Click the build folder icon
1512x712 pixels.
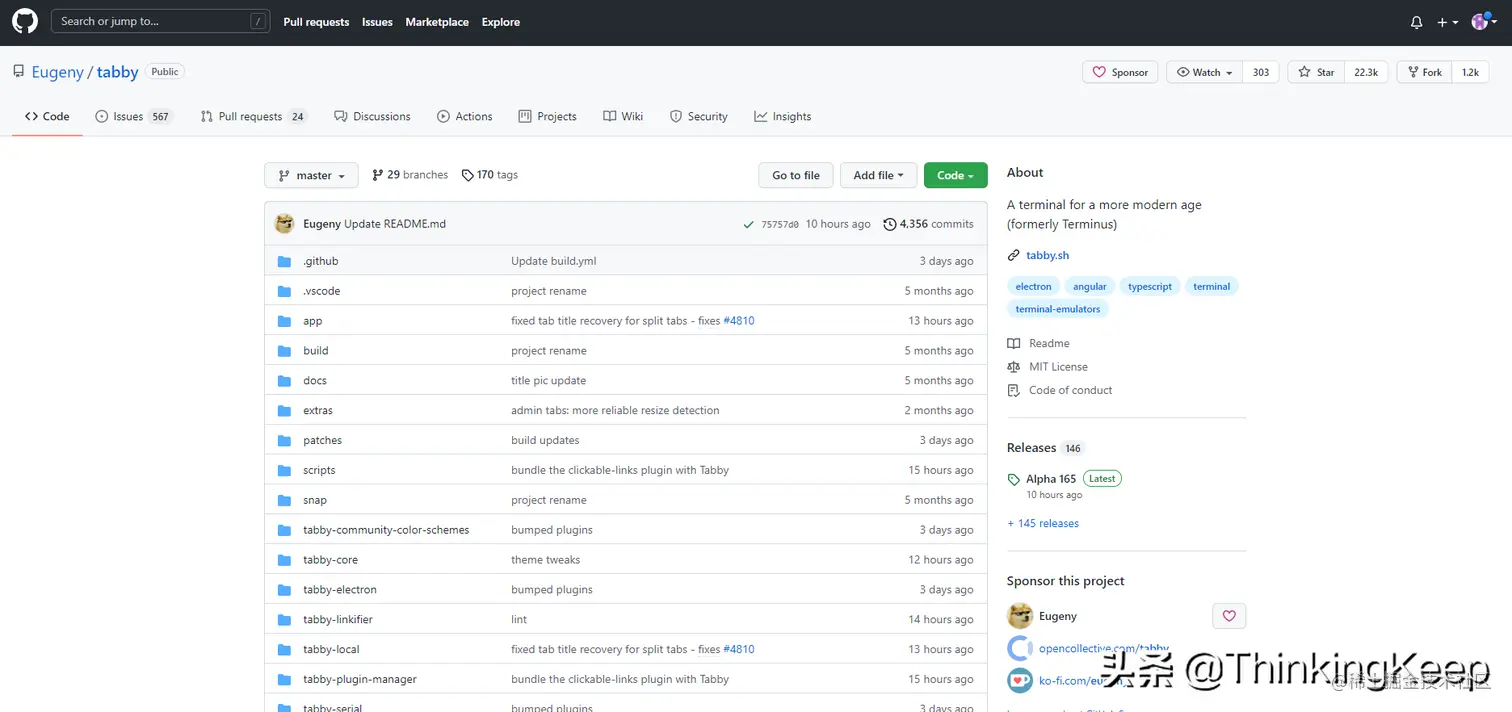(284, 351)
